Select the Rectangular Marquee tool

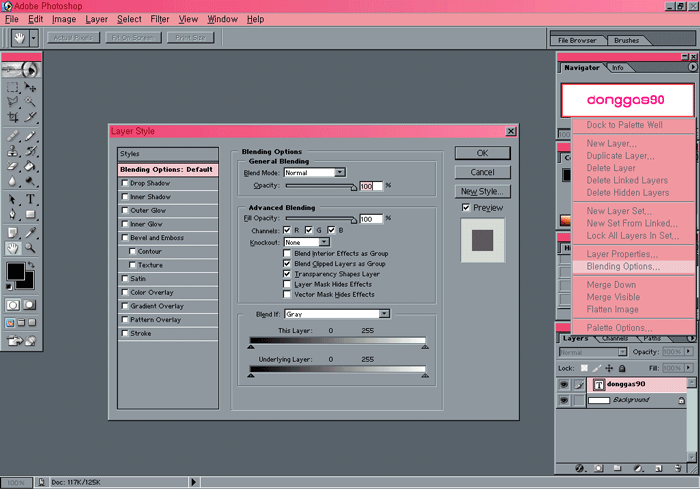click(12, 87)
